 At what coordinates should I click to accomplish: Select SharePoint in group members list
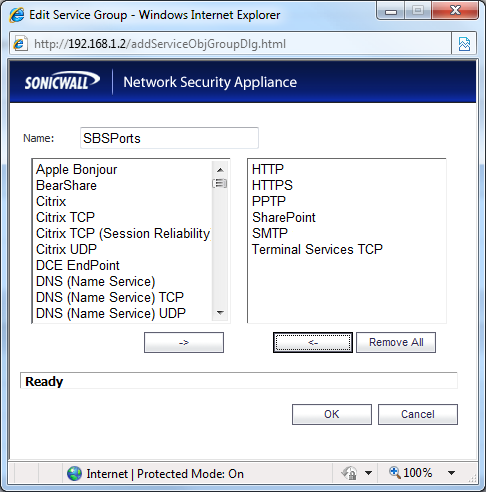pos(284,217)
